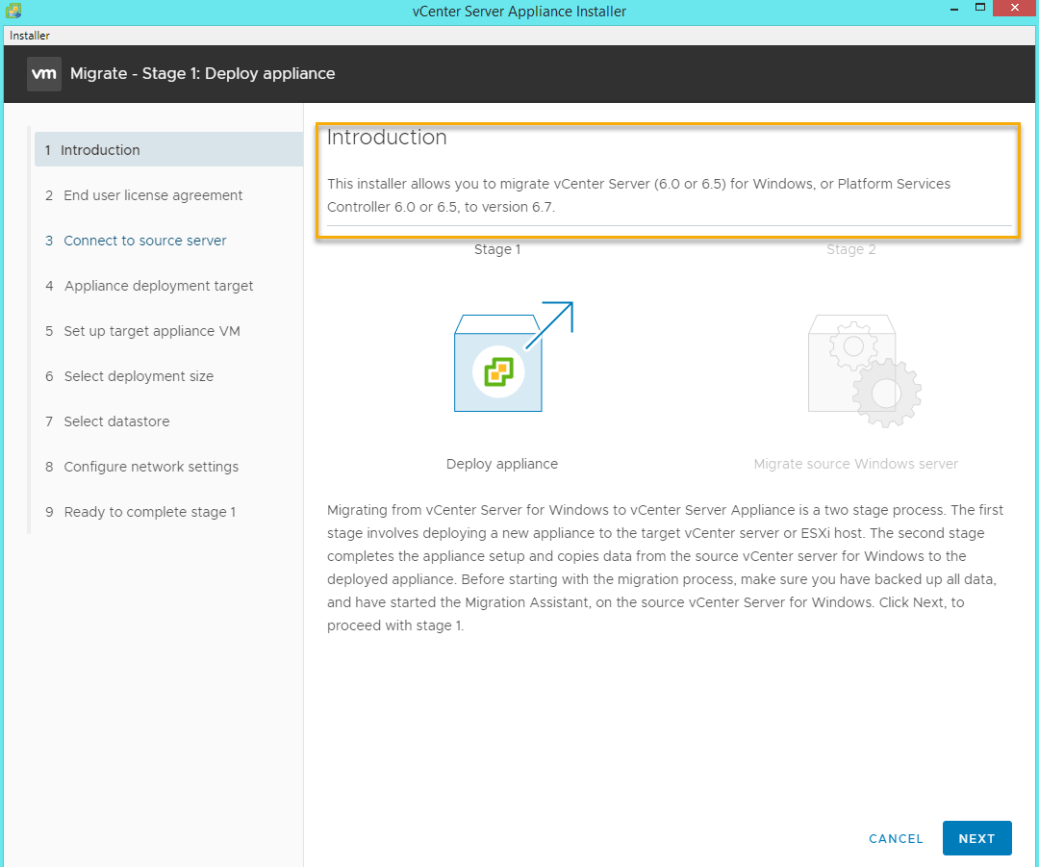Open the Select datastore step

tap(116, 421)
